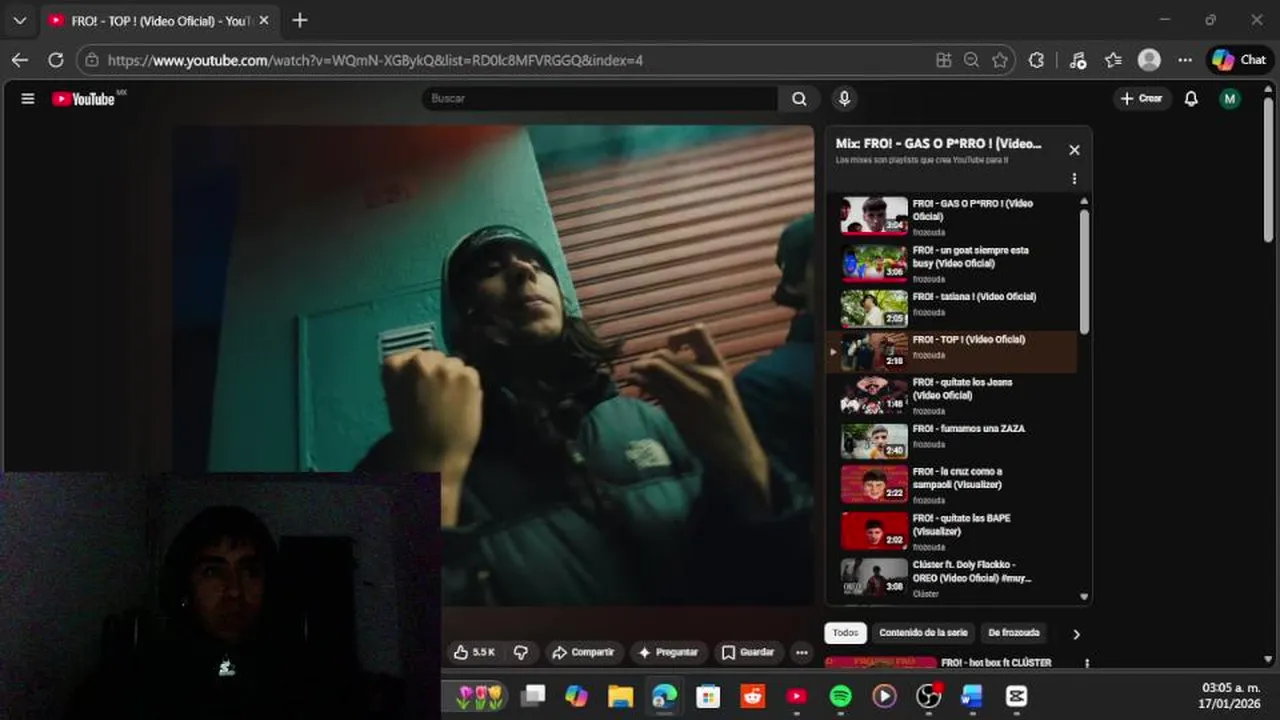The width and height of the screenshot is (1280, 720).
Task: Open the Edge apps grid icon in address bar
Action: [943, 60]
